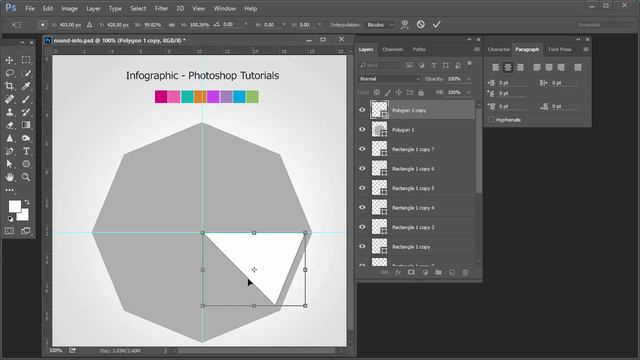
Task: Click the Add layer style fx icon
Action: pos(398,272)
